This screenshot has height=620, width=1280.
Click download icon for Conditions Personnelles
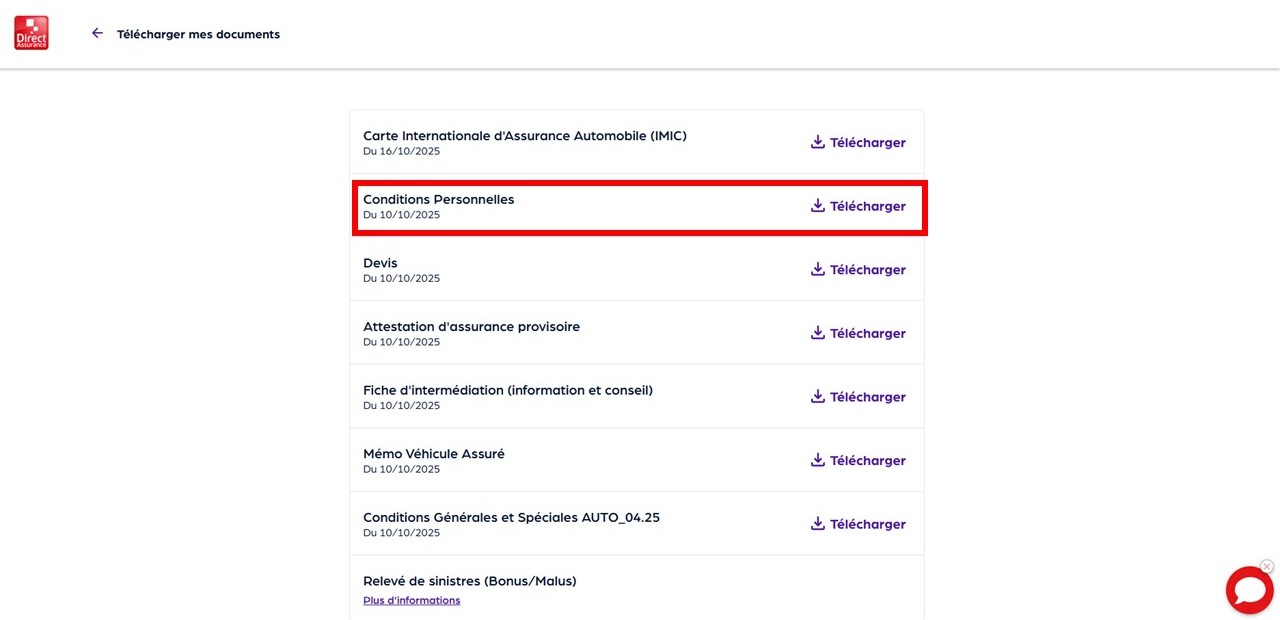[x=818, y=206]
